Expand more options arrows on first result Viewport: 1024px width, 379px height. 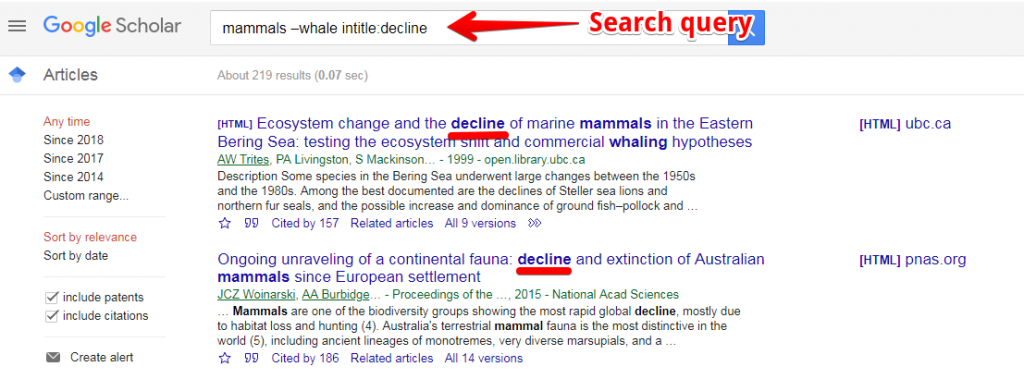click(x=534, y=223)
